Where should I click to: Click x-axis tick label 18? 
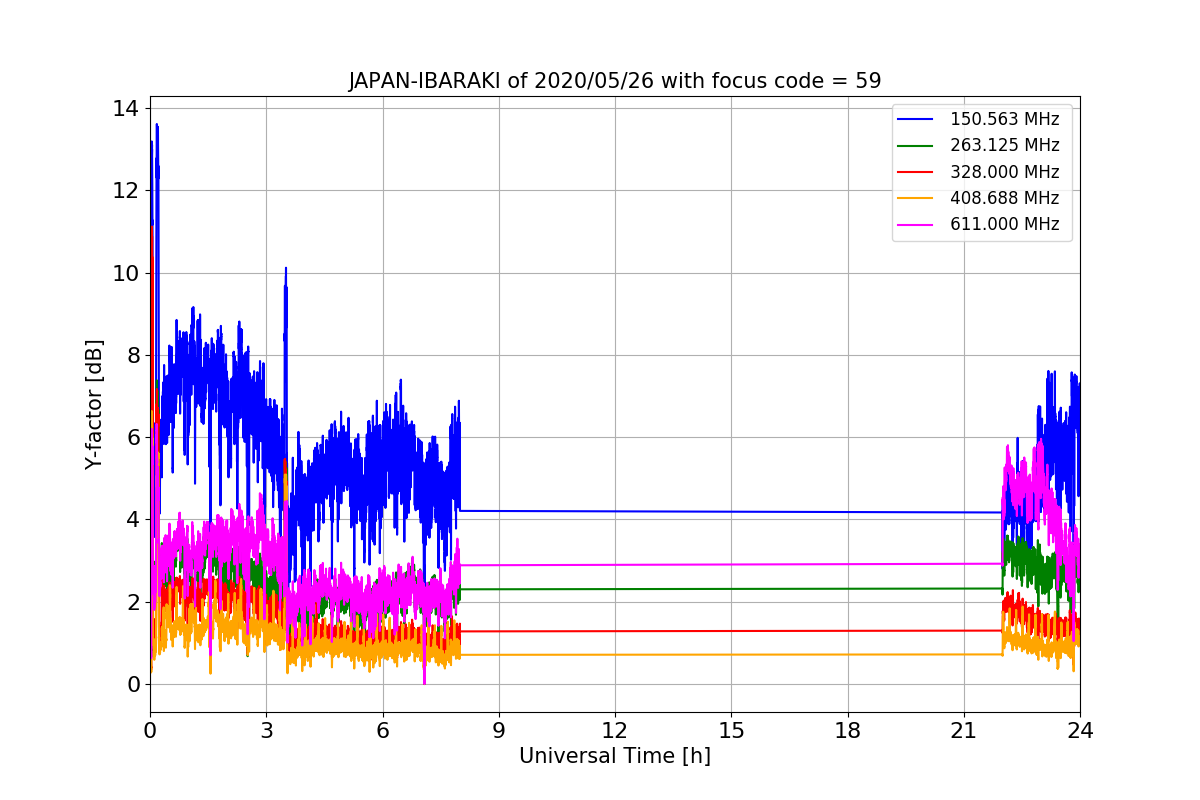(x=848, y=730)
